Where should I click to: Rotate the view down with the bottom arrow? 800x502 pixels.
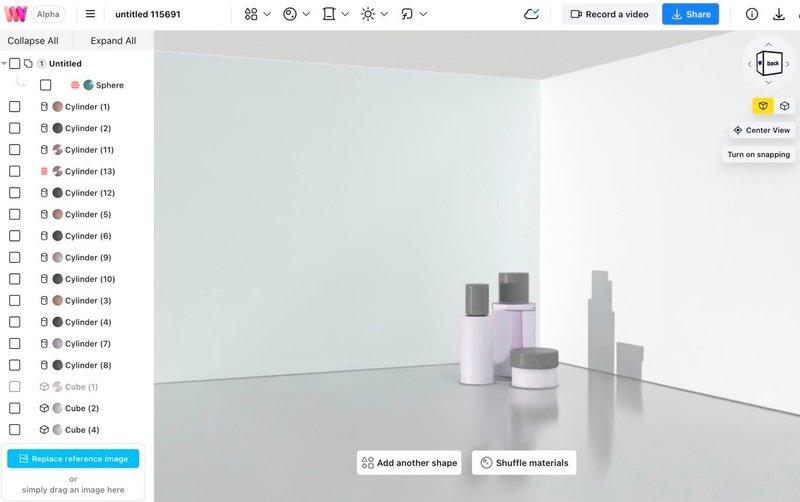tap(768, 82)
